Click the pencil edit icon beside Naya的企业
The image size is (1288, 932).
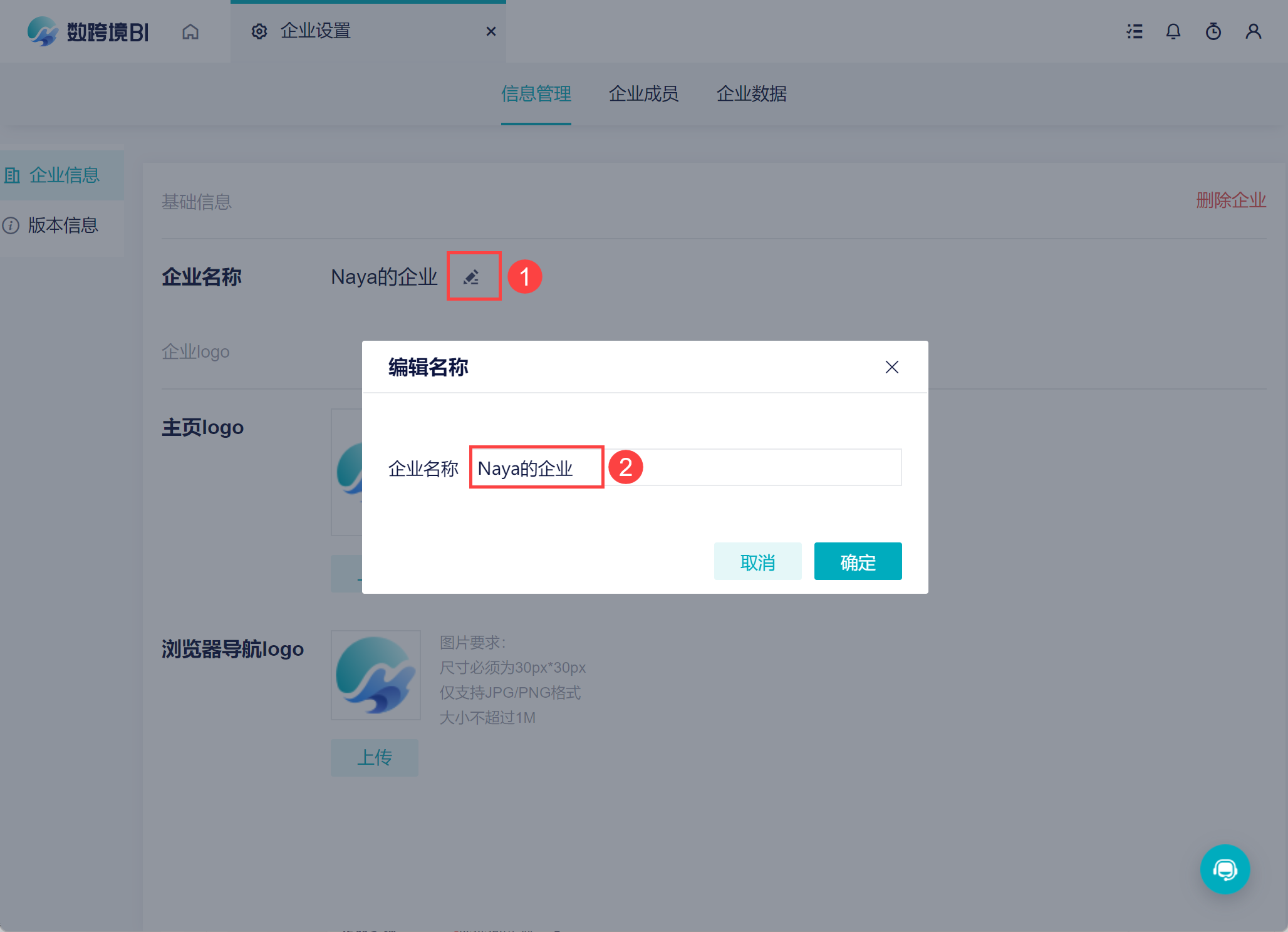(472, 277)
